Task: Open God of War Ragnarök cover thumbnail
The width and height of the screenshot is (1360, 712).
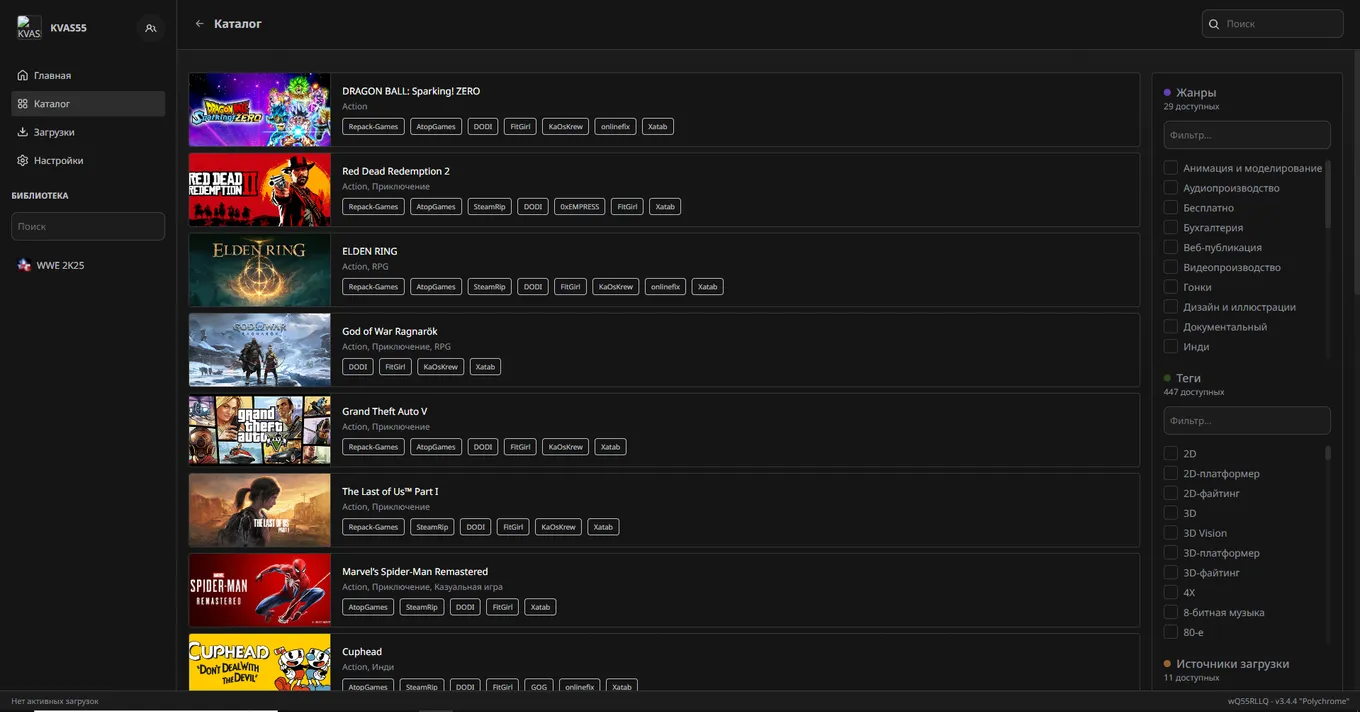Action: 260,350
